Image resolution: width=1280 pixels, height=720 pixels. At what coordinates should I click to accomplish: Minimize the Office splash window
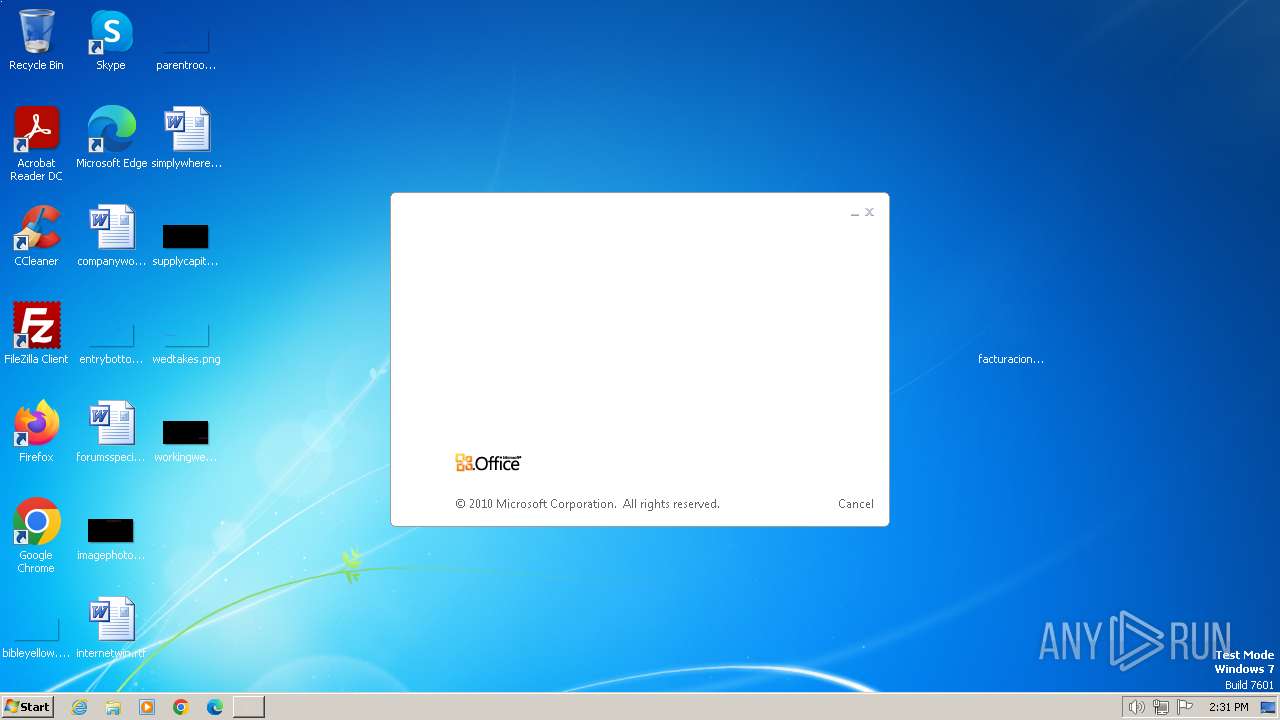coord(855,213)
